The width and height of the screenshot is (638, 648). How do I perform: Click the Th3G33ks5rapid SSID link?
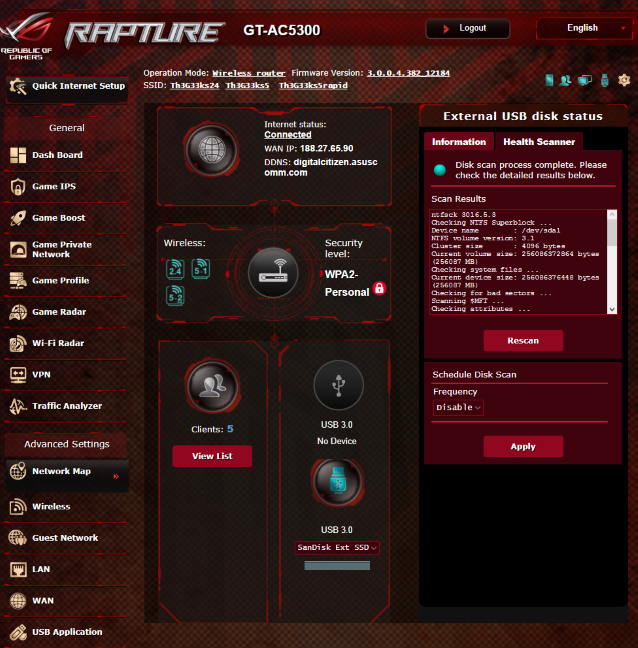click(x=313, y=86)
